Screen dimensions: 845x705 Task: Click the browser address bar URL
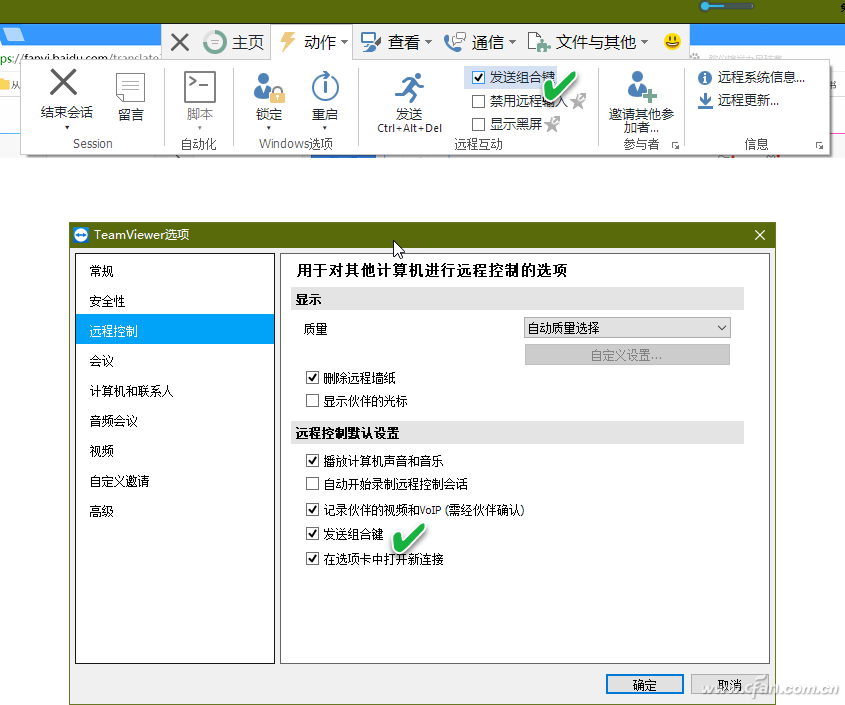81,58
